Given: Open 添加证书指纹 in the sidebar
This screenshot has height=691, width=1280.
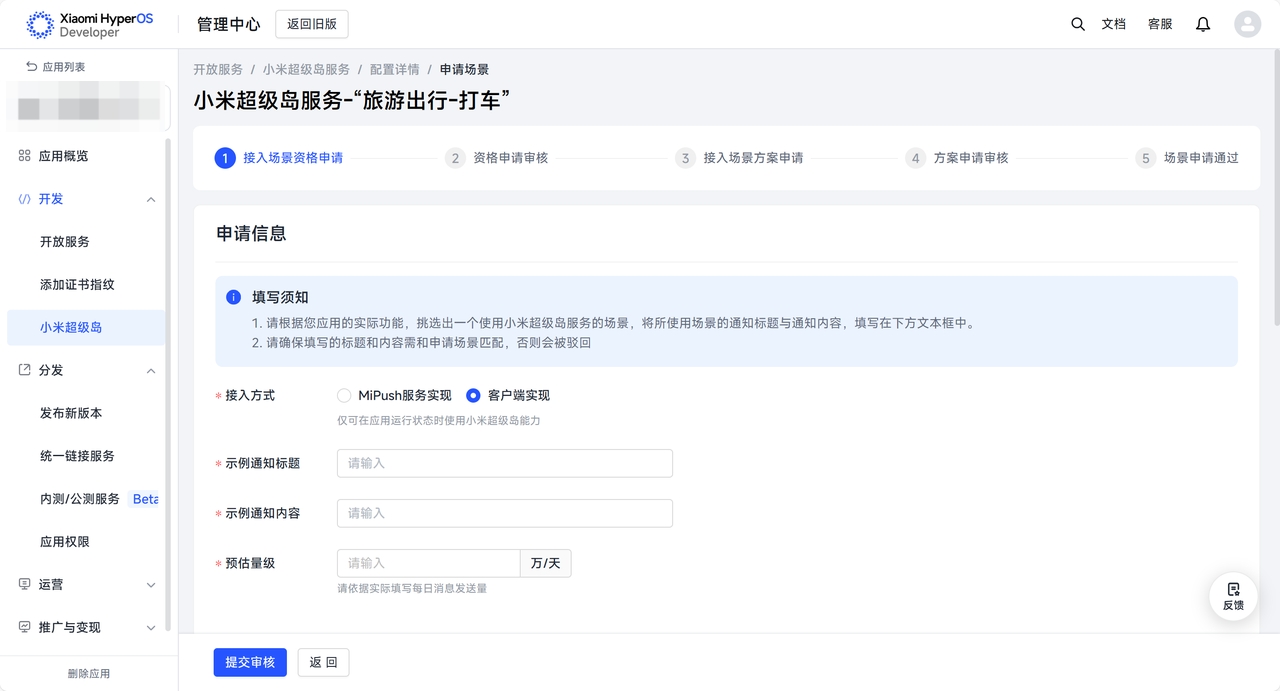Looking at the screenshot, I should tap(77, 285).
